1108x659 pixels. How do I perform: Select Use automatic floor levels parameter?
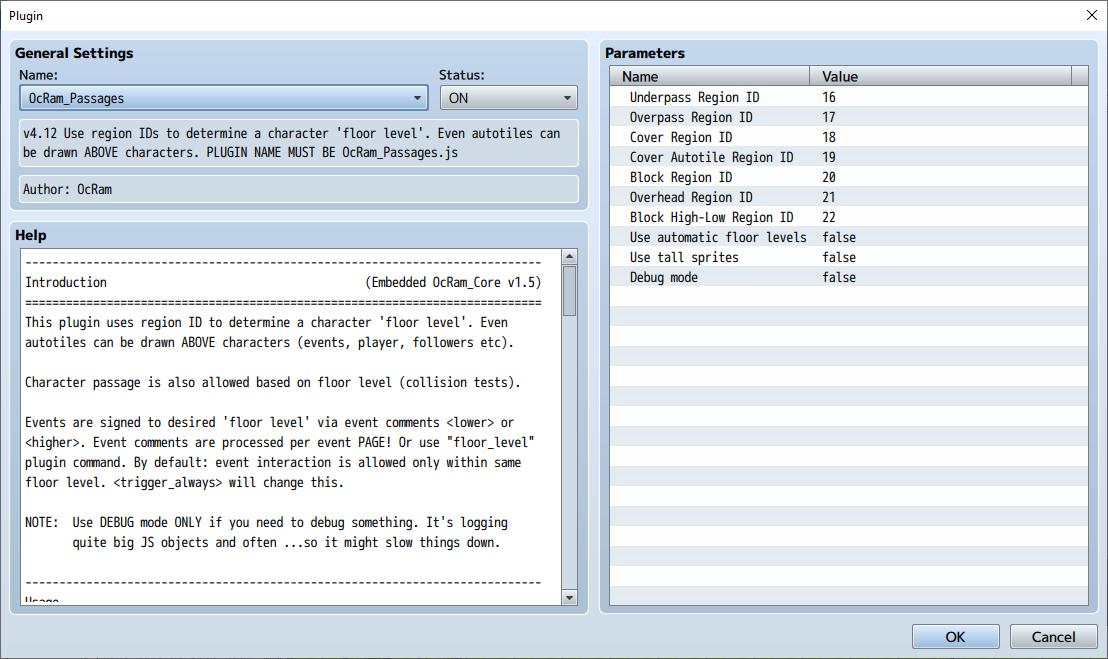[849, 237]
